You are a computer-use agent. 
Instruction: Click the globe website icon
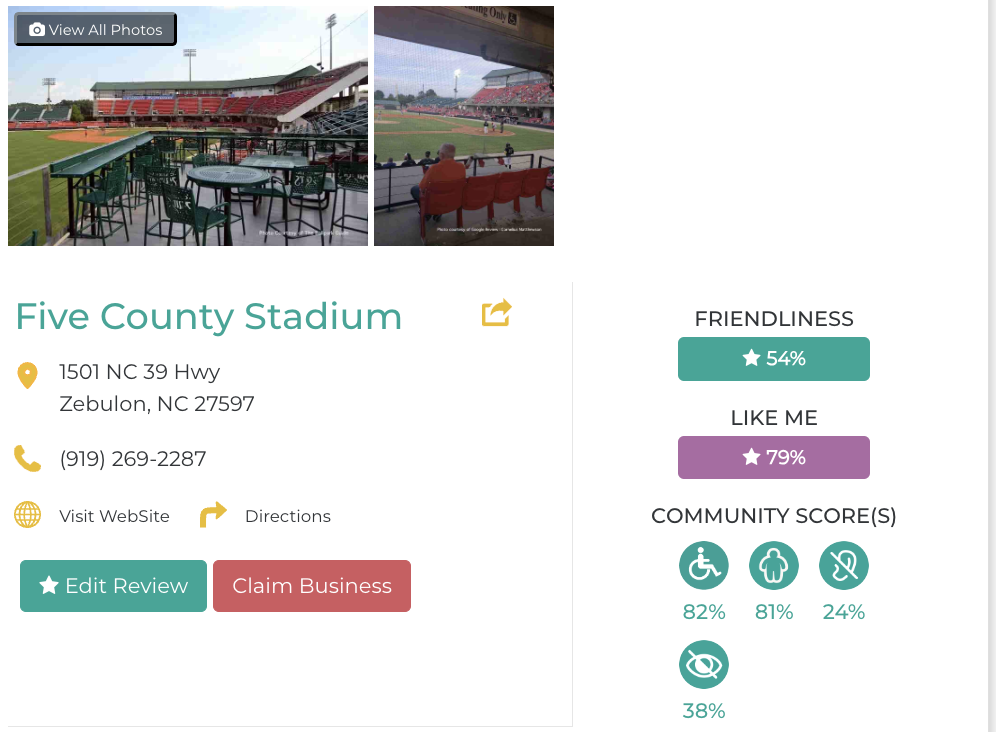[x=27, y=515]
